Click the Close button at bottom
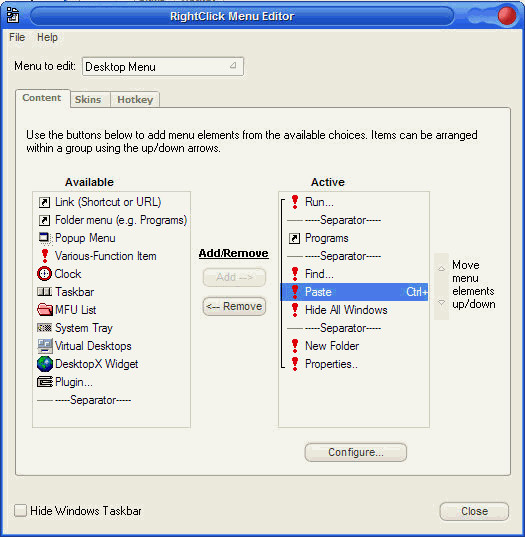Screen dimensions: 525x537 [474, 511]
